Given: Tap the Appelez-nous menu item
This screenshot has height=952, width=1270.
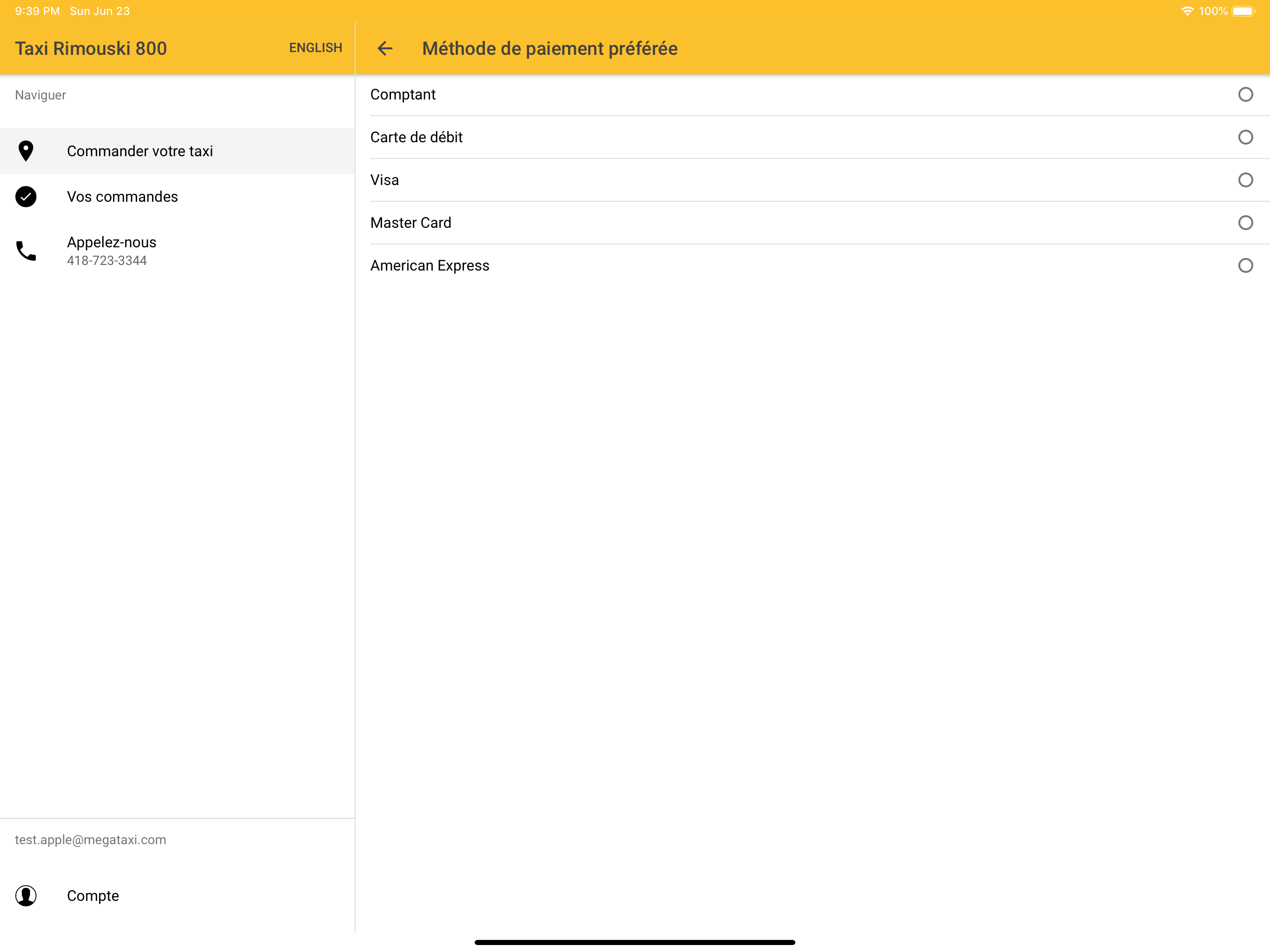Looking at the screenshot, I should pos(178,251).
